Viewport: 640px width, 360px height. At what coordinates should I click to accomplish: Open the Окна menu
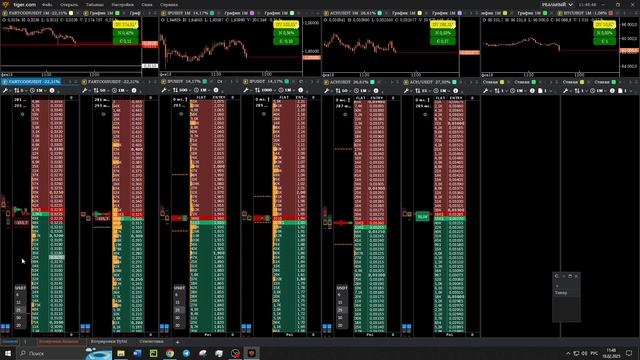click(x=147, y=4)
